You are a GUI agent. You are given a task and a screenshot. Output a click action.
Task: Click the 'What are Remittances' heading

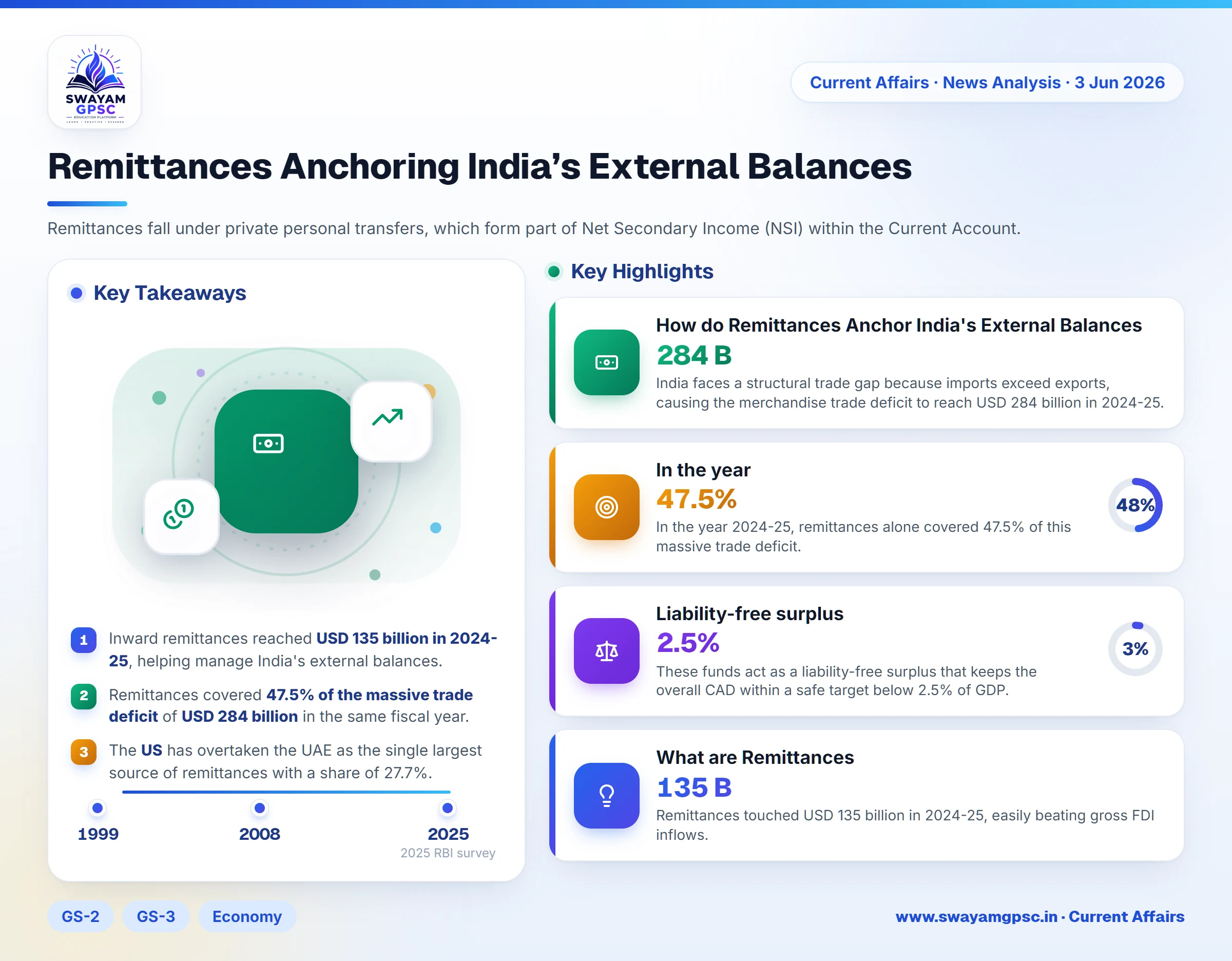coord(755,757)
